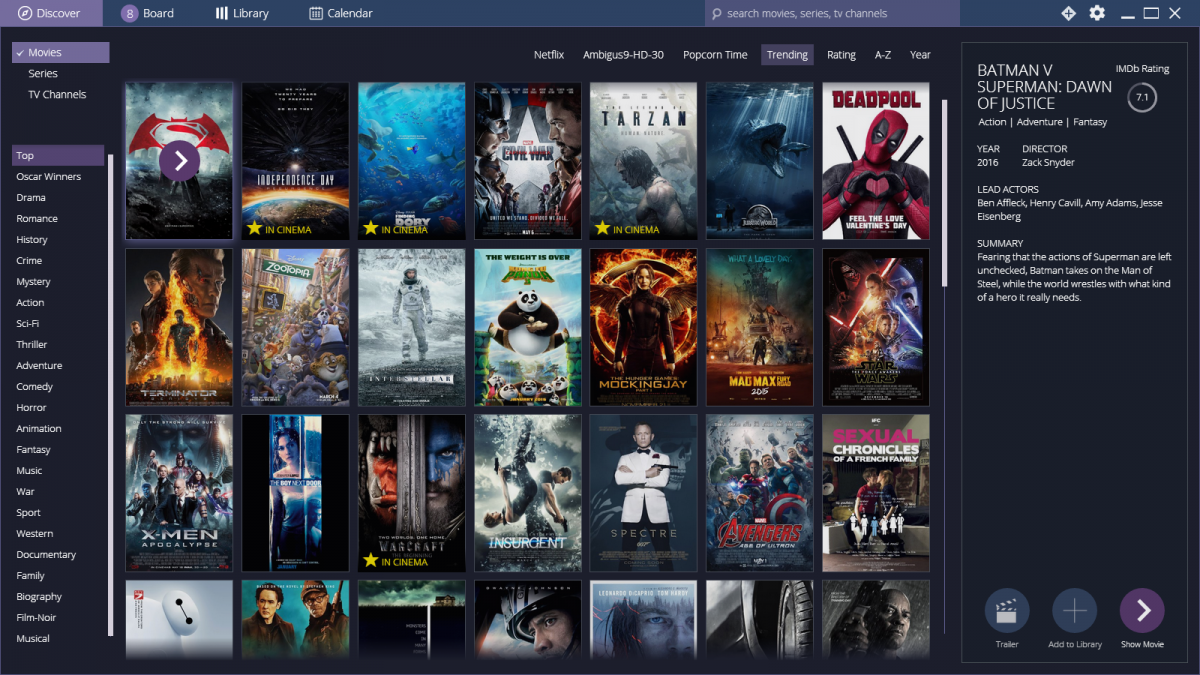
Task: Open the add-ons icon beside settings
Action: (x=1068, y=13)
